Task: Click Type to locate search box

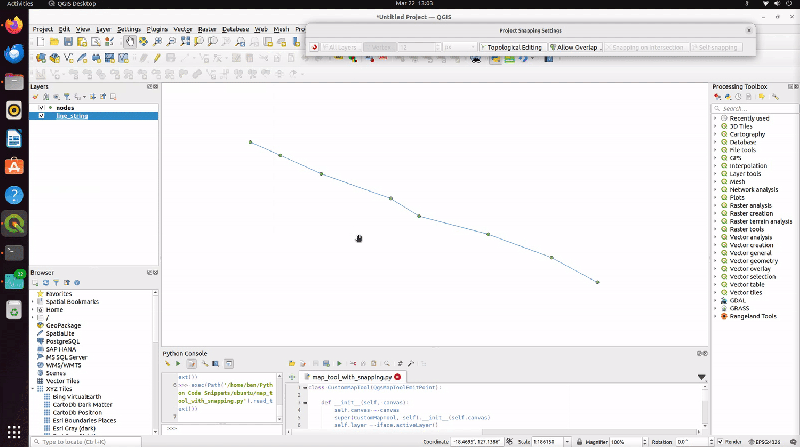Action: click(86, 442)
